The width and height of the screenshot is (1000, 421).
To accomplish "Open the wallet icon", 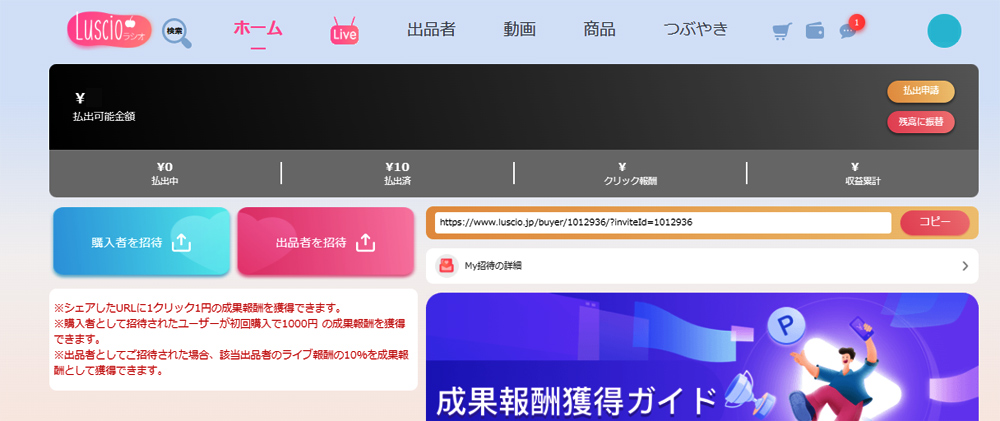I will tap(815, 31).
